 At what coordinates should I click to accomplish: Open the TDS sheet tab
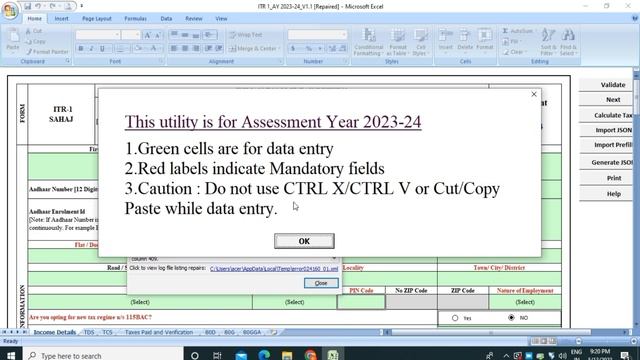point(89,332)
